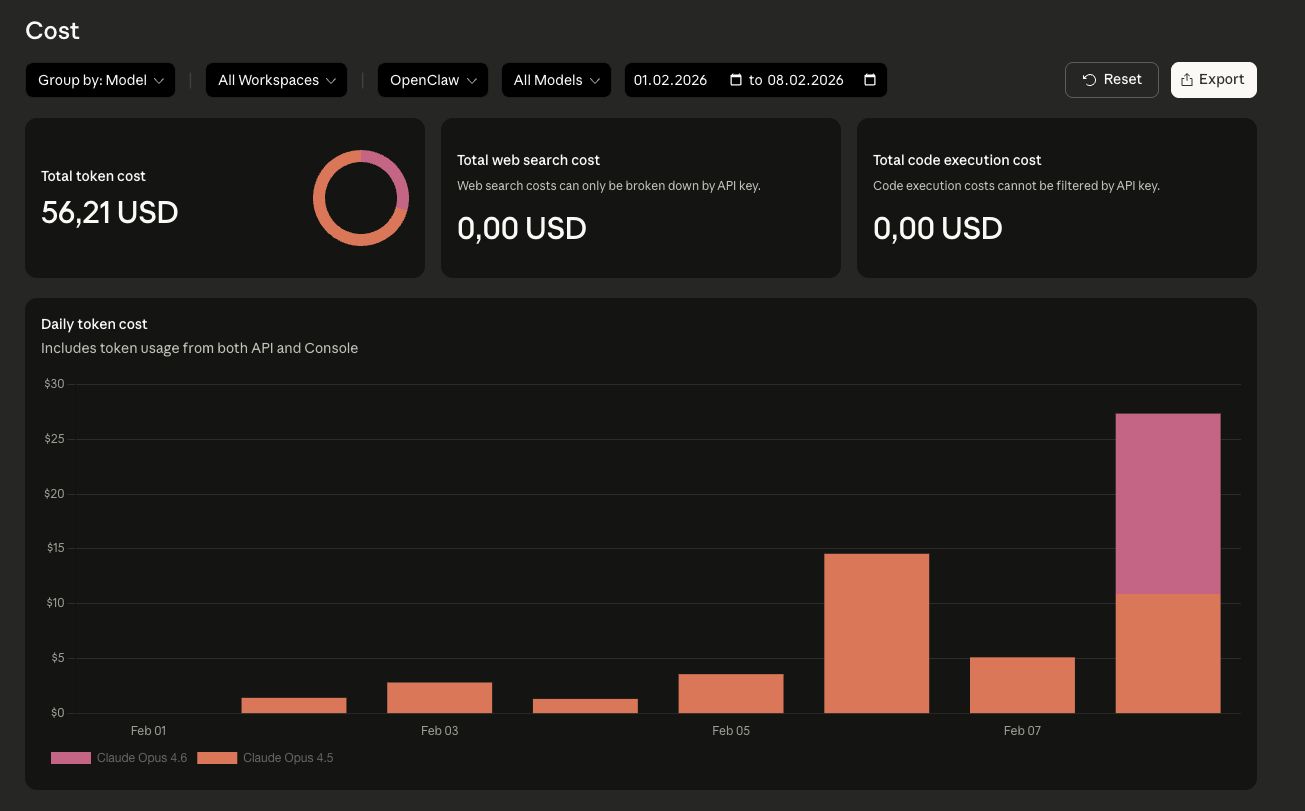The width and height of the screenshot is (1305, 811).
Task: Click the orange Opus 4.5 segment of Feb 08
Action: [1168, 654]
